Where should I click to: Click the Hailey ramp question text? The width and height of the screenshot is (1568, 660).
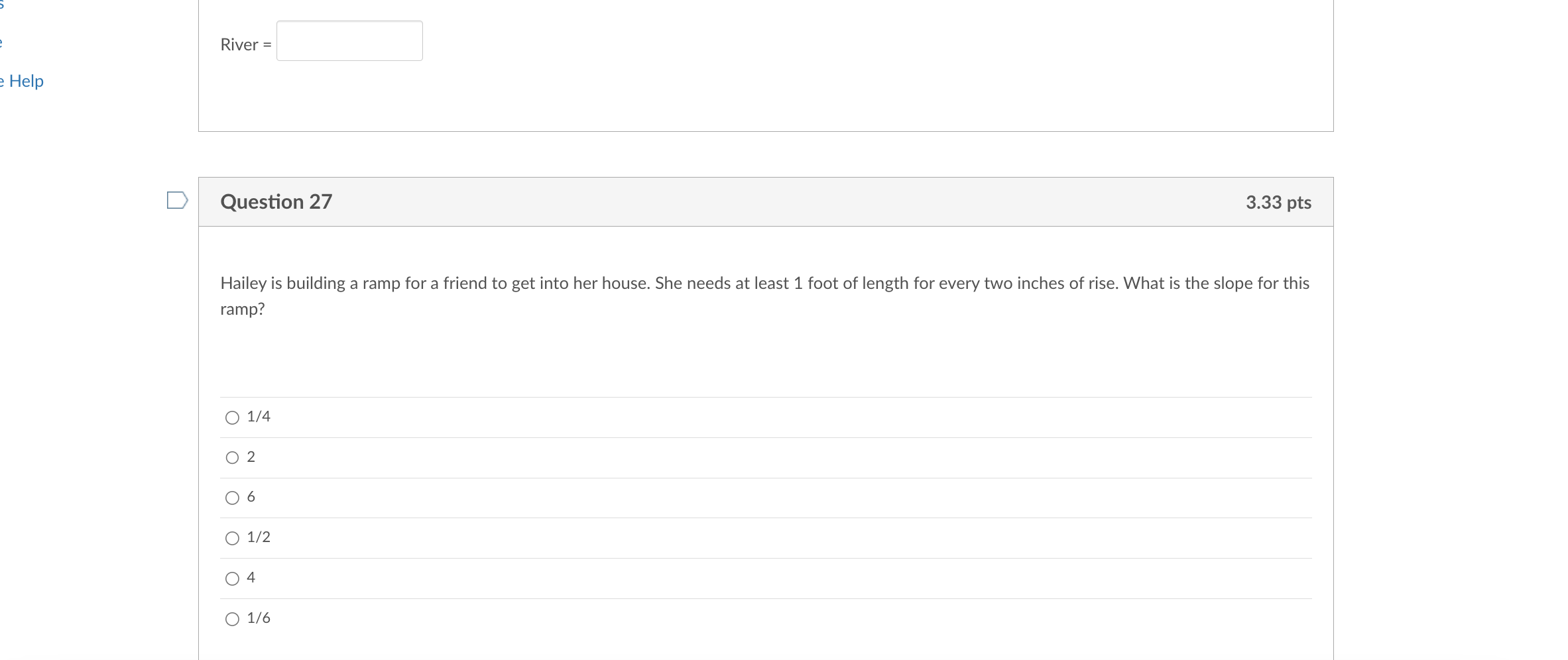[765, 296]
